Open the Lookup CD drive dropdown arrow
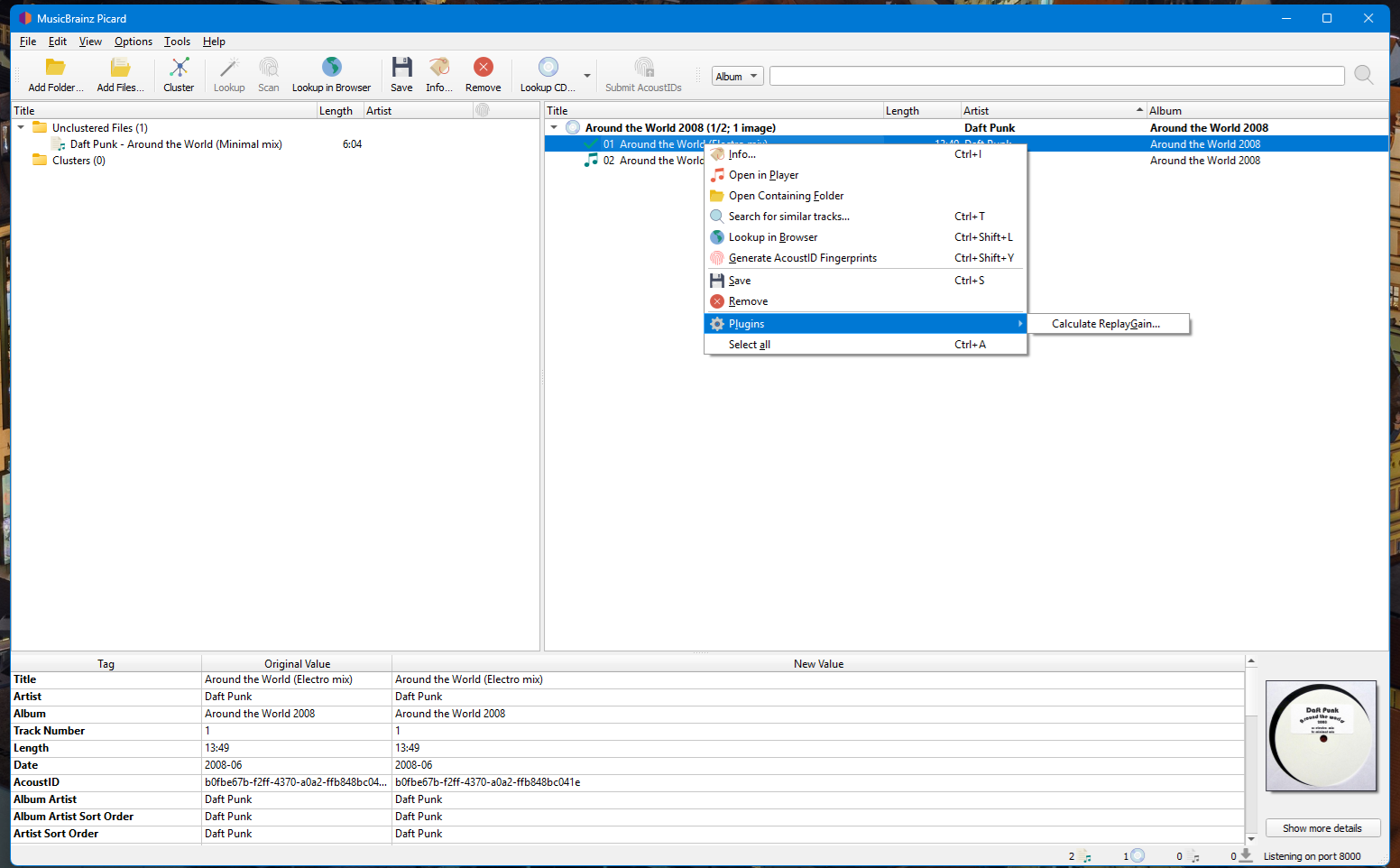 point(587,76)
